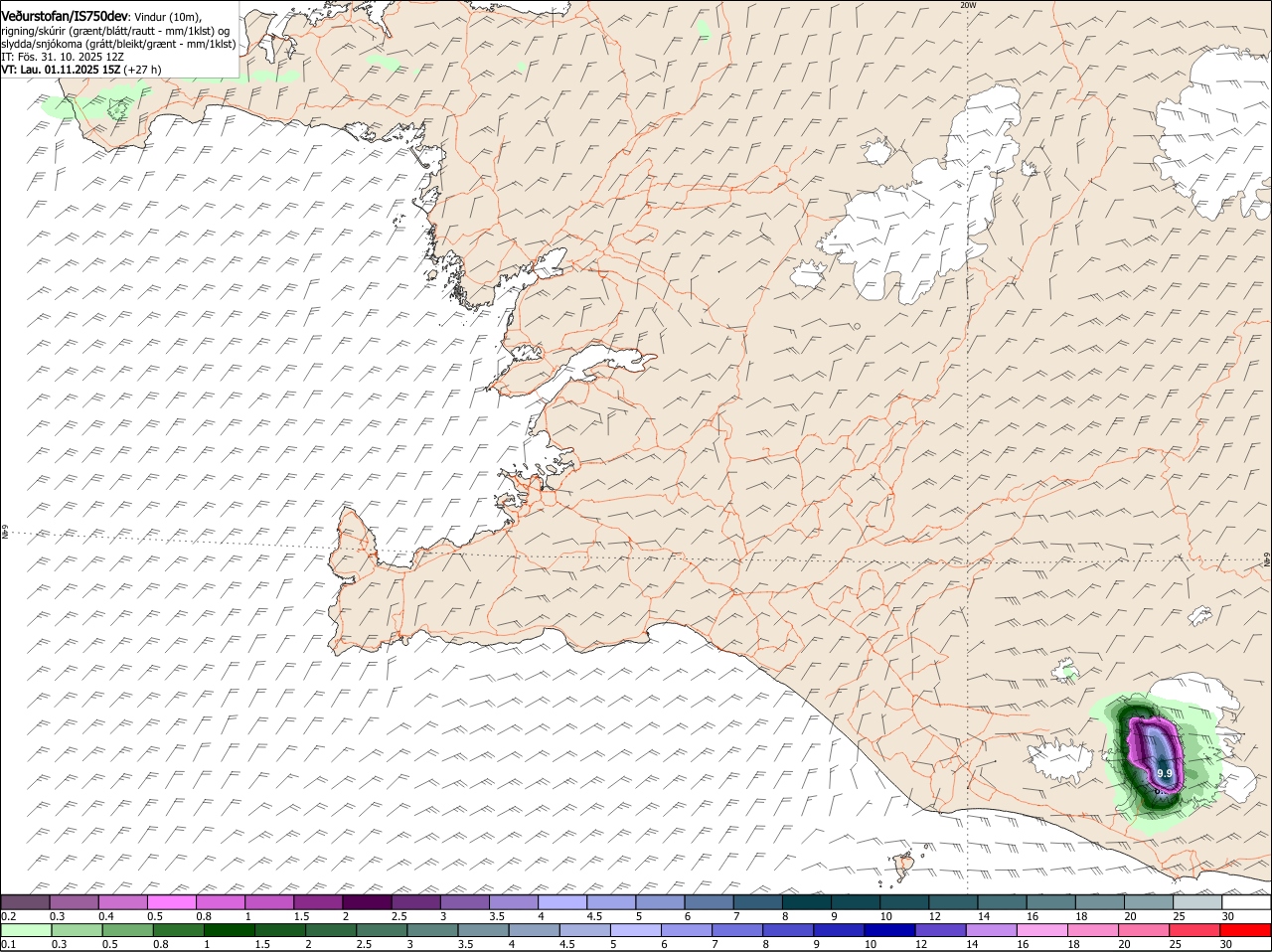
Task: Pick upper legend dark teal swatch labeled 9
Action: coord(856,901)
